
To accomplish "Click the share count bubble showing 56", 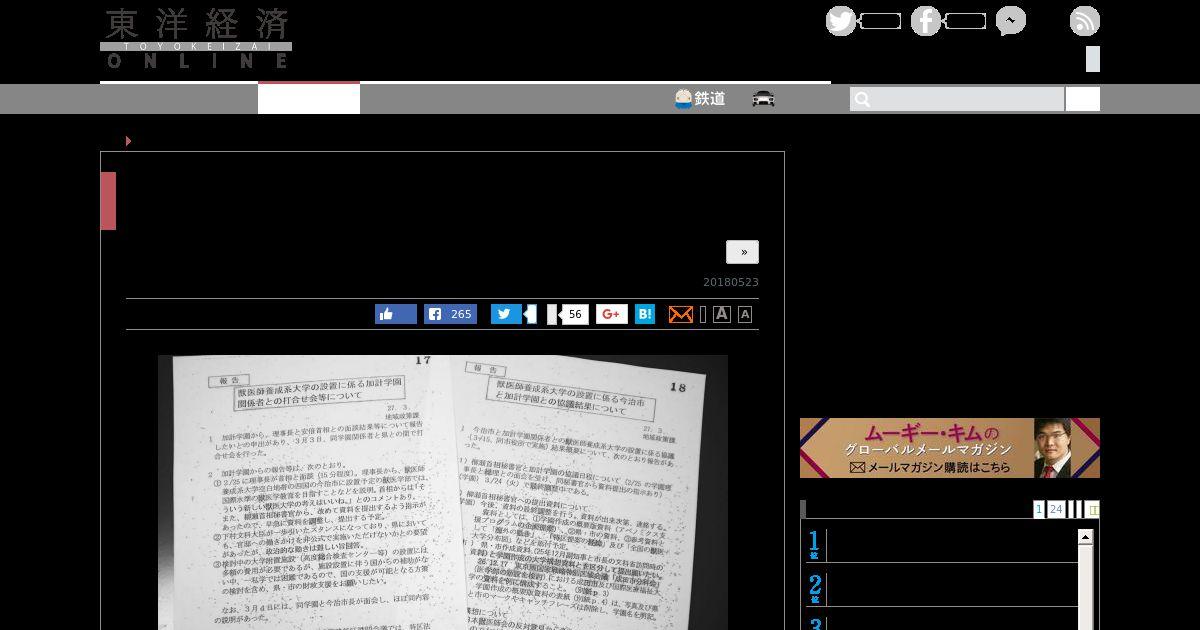I will coord(574,314).
